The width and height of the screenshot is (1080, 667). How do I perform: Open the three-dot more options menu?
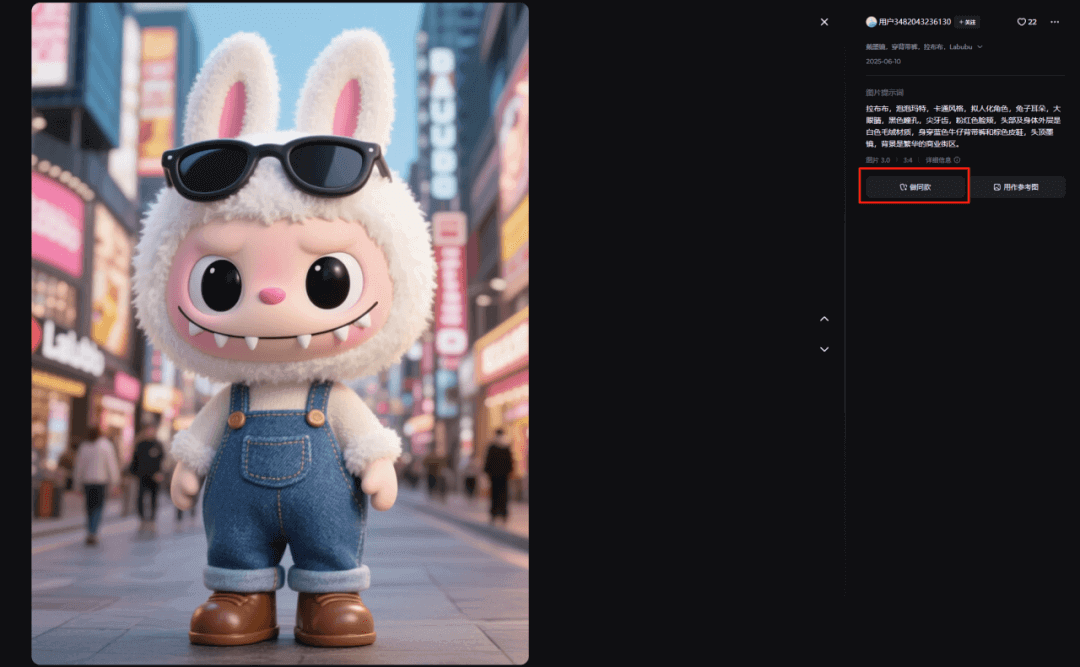pos(1054,22)
